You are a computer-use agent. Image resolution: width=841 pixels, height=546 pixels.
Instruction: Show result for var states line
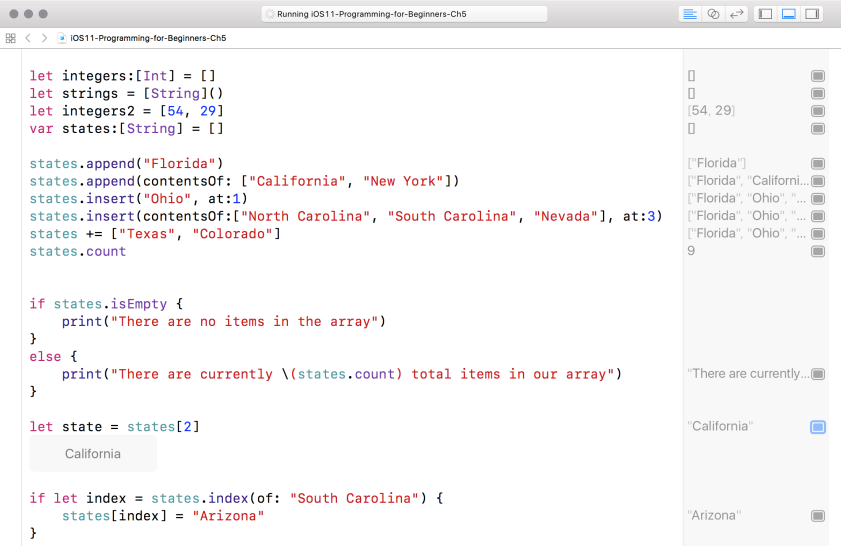point(818,128)
